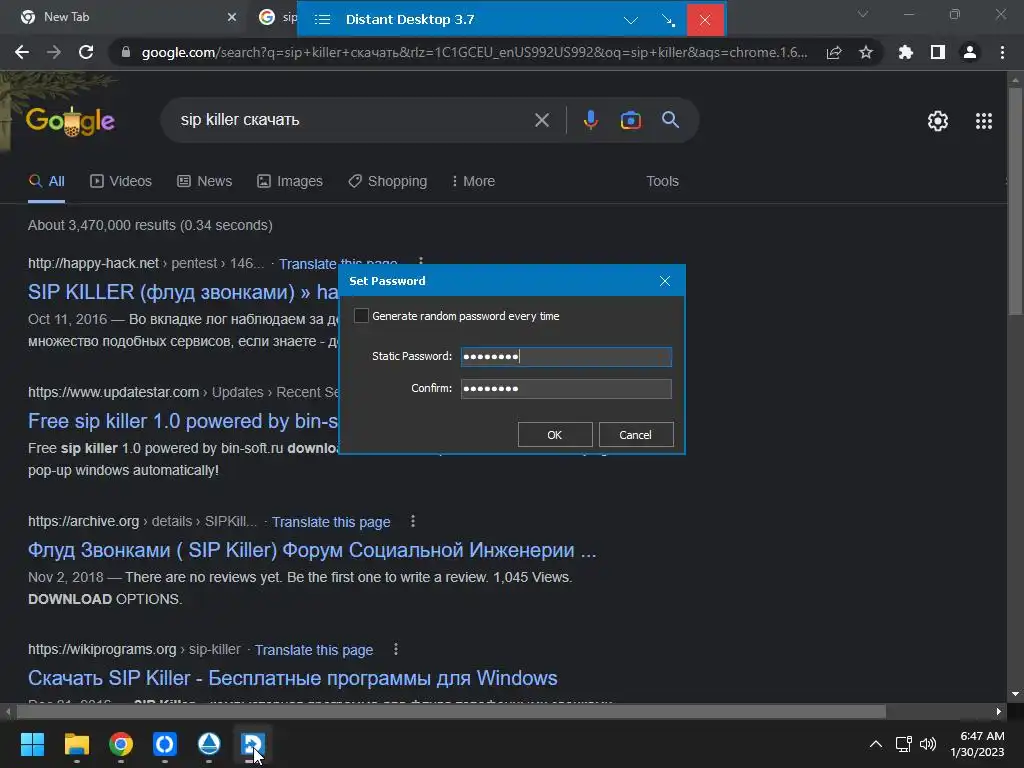The width and height of the screenshot is (1024, 768).
Task: Open the 'SIP KILLER (флуд звонками)' result
Action: point(183,292)
